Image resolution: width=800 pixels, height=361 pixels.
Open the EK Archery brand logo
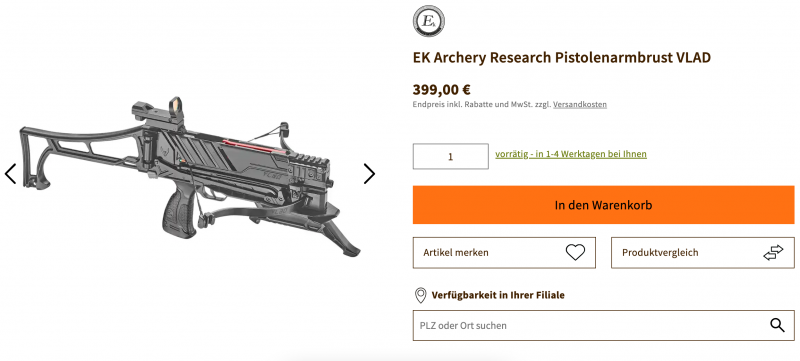428,21
